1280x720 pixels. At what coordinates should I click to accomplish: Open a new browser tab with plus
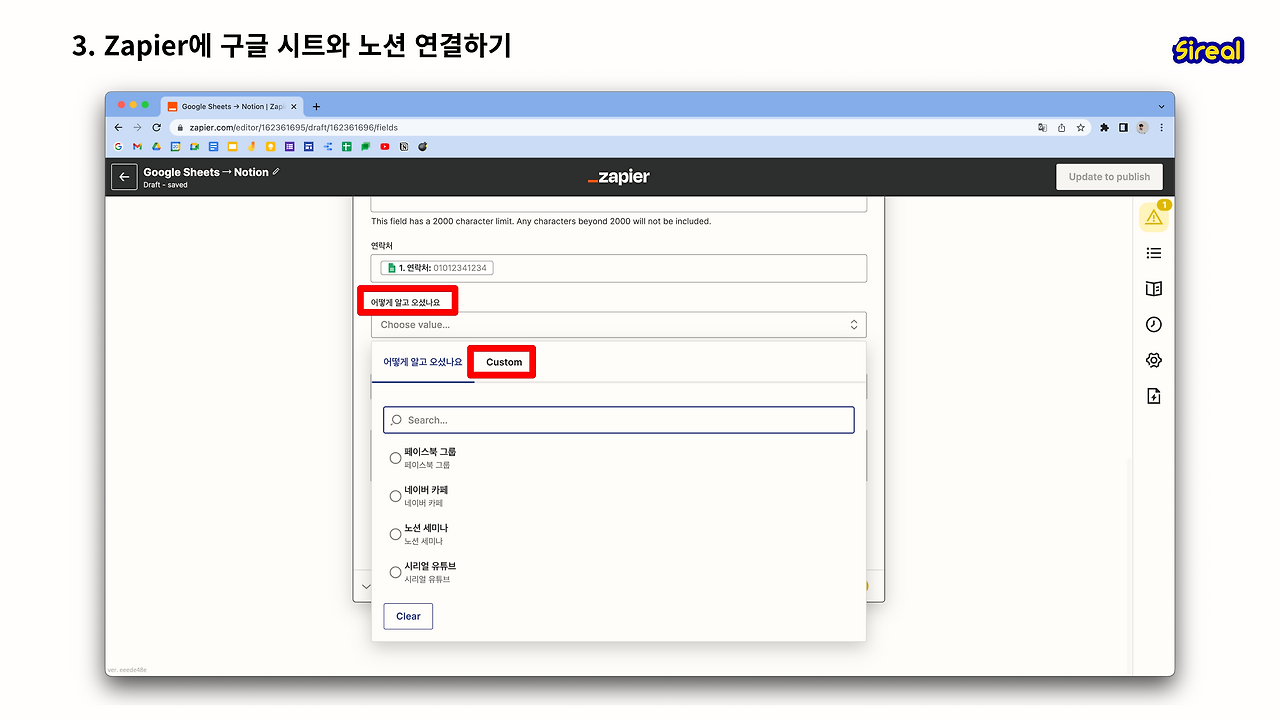point(316,107)
